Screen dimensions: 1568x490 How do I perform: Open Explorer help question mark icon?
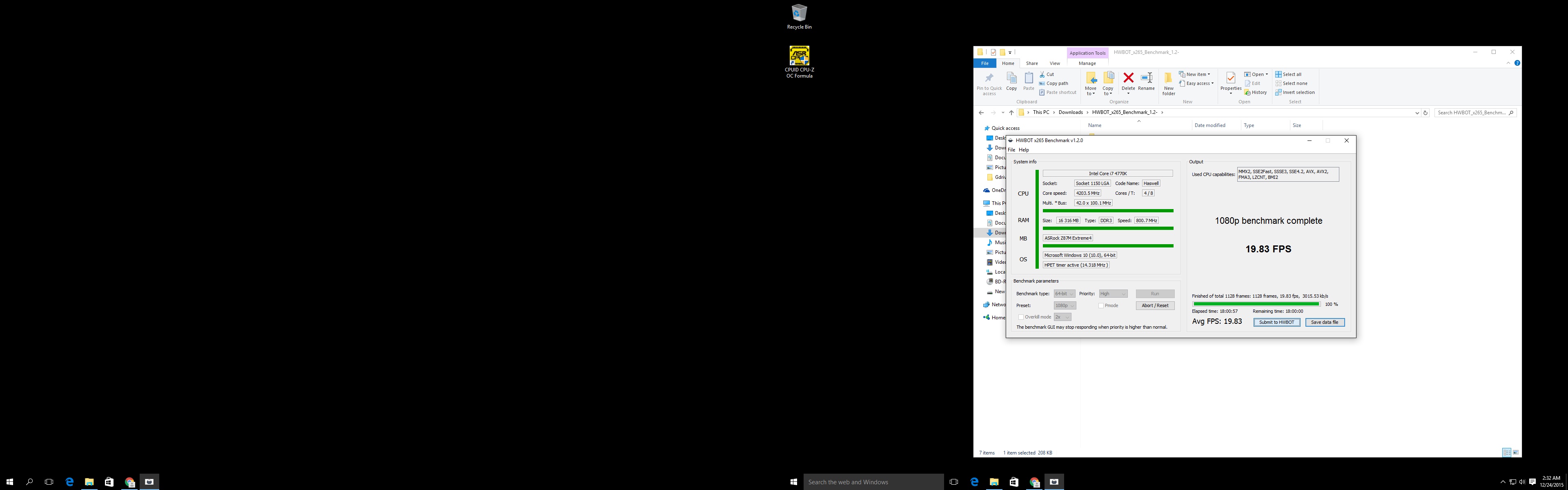1517,63
